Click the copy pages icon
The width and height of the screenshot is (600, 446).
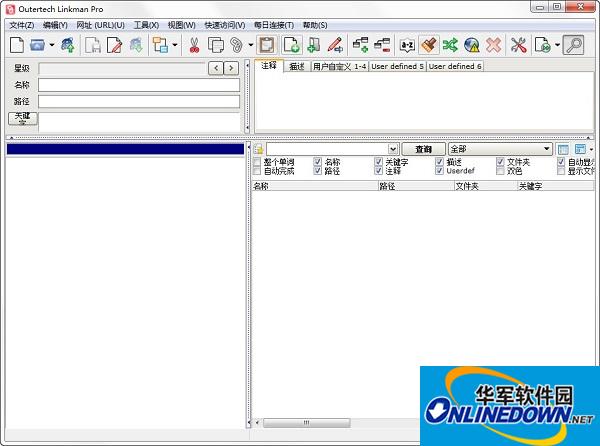pos(215,44)
